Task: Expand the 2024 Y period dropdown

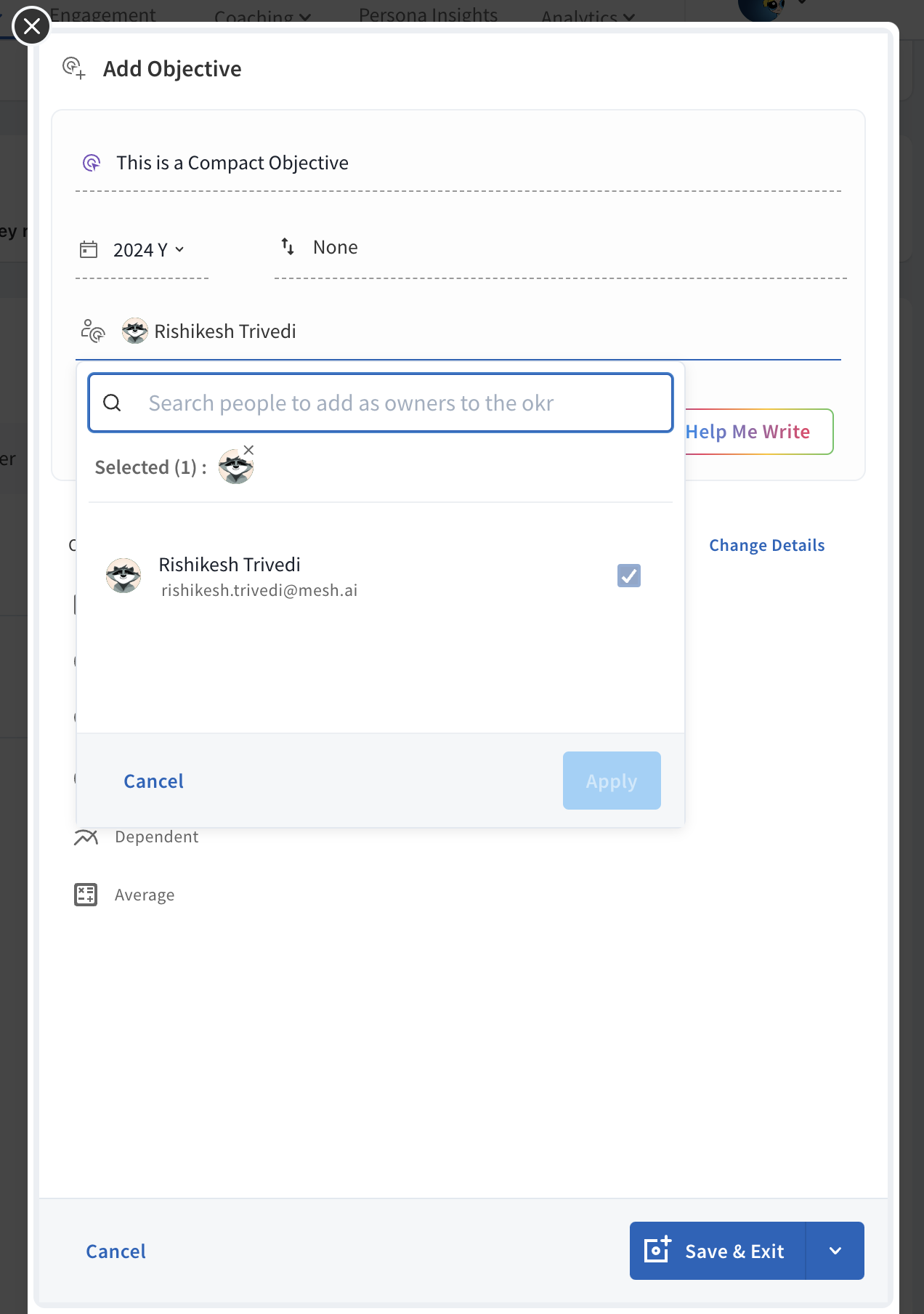Action: (x=181, y=250)
